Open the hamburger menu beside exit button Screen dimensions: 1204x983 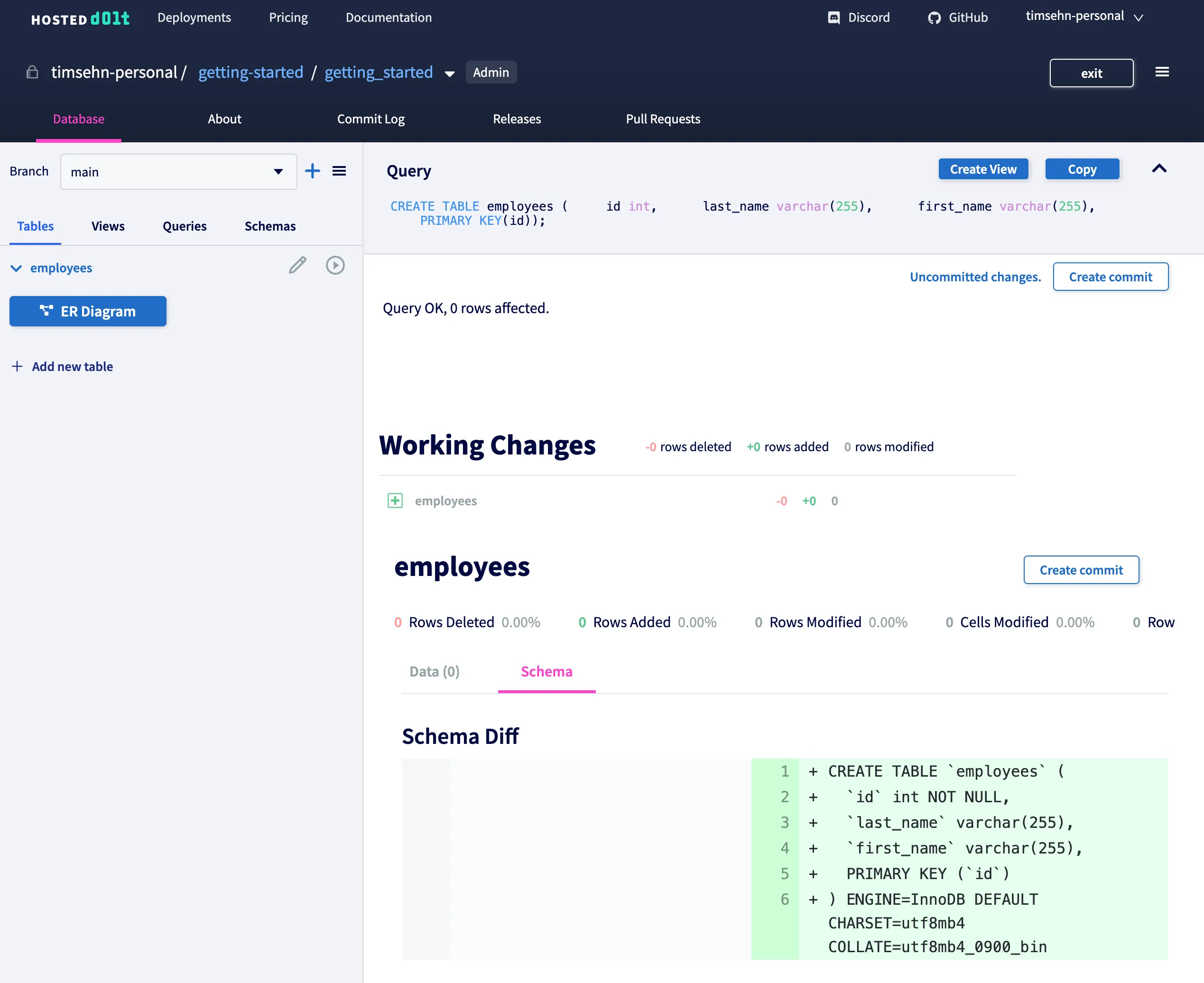[x=1162, y=73]
